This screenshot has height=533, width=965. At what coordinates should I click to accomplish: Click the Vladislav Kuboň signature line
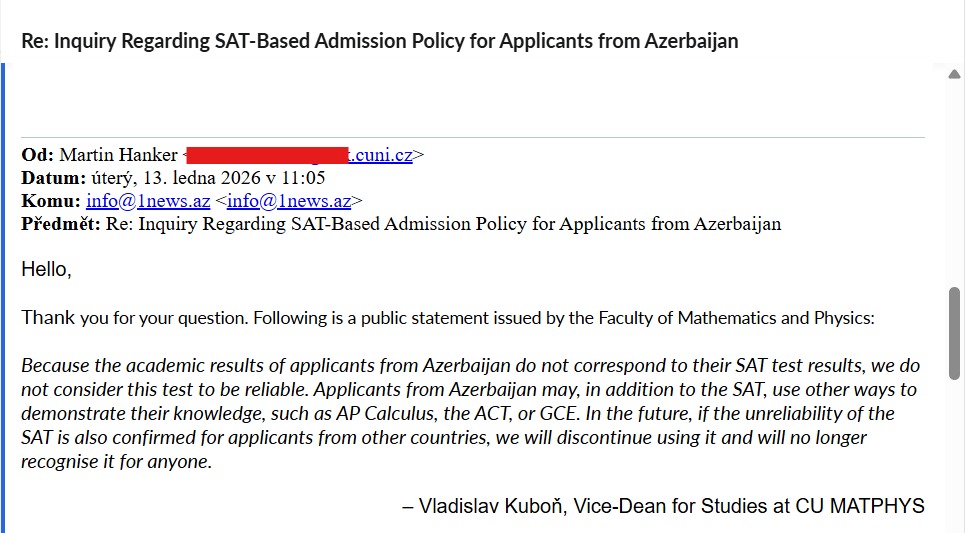(663, 506)
